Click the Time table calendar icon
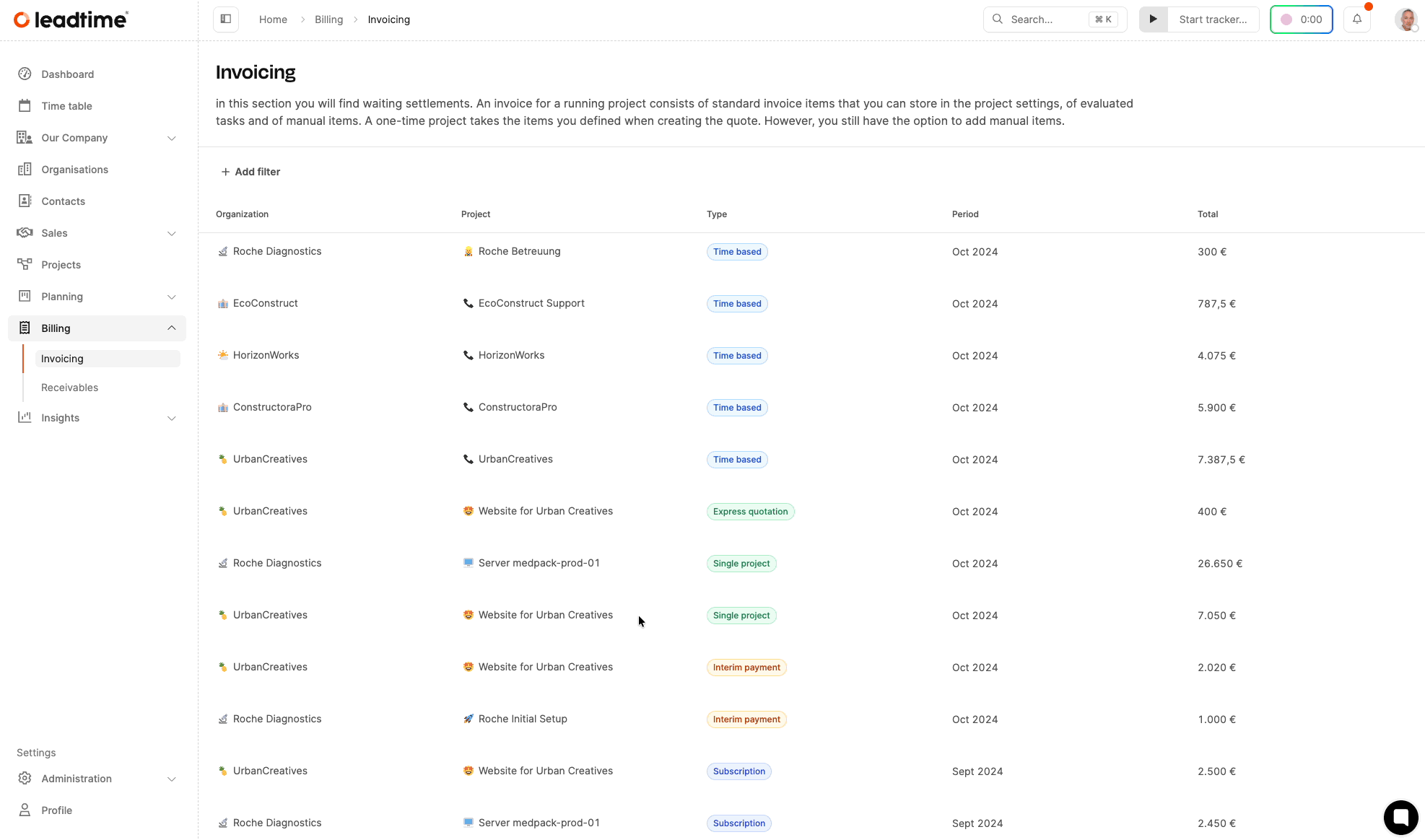The height and width of the screenshot is (840, 1425). 25,106
